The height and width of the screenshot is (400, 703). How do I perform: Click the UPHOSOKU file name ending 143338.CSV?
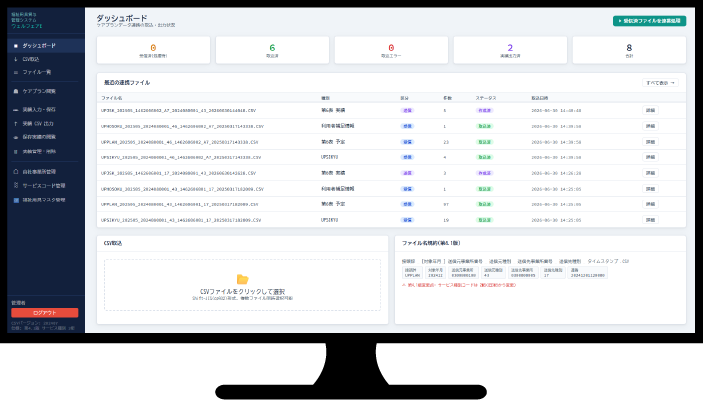(x=182, y=126)
